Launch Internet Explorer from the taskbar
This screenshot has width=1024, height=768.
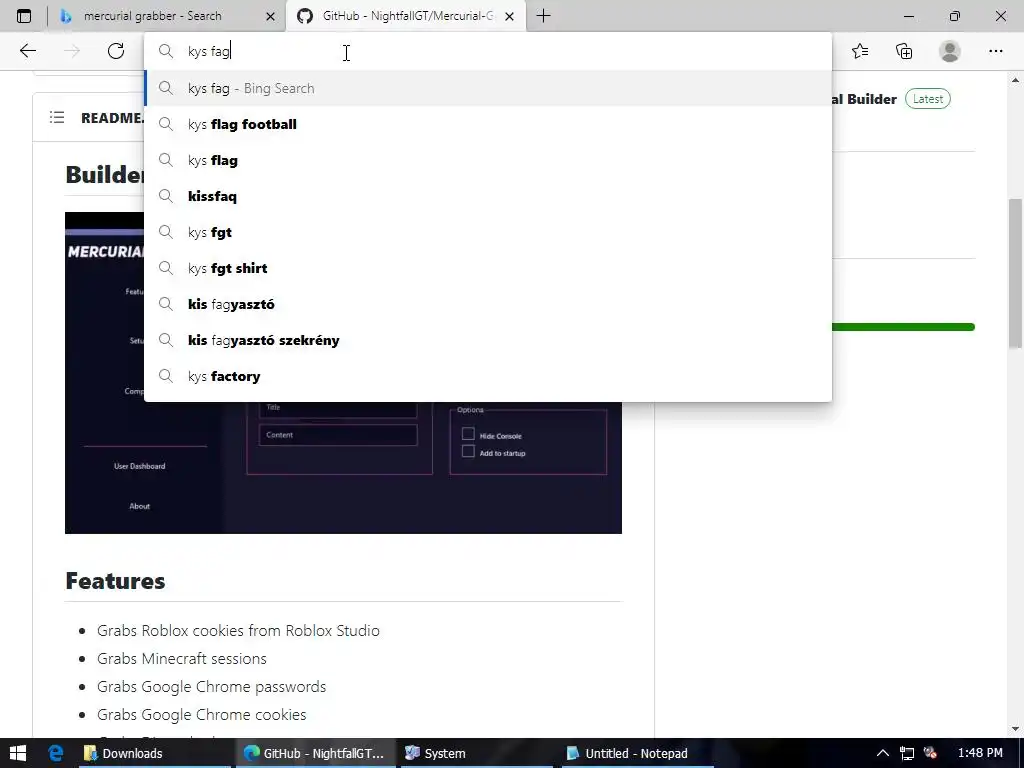point(56,753)
